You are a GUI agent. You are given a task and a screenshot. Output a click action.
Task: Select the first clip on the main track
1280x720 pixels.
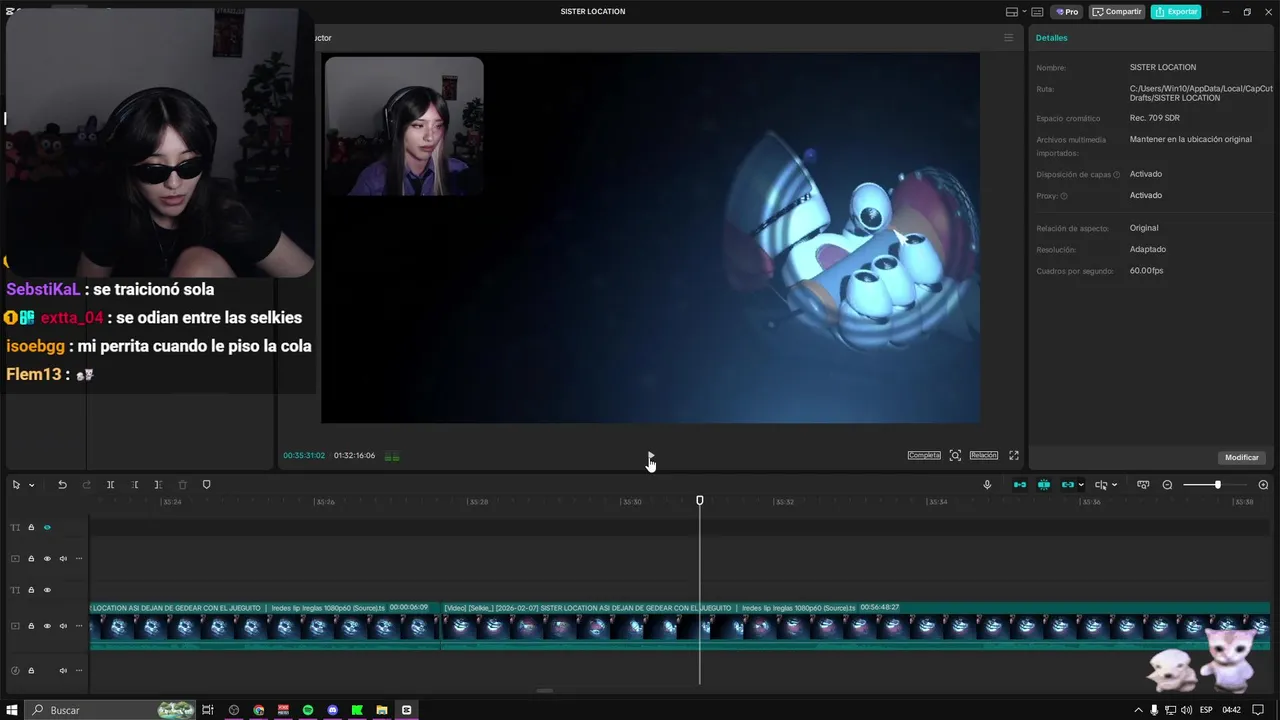point(264,625)
